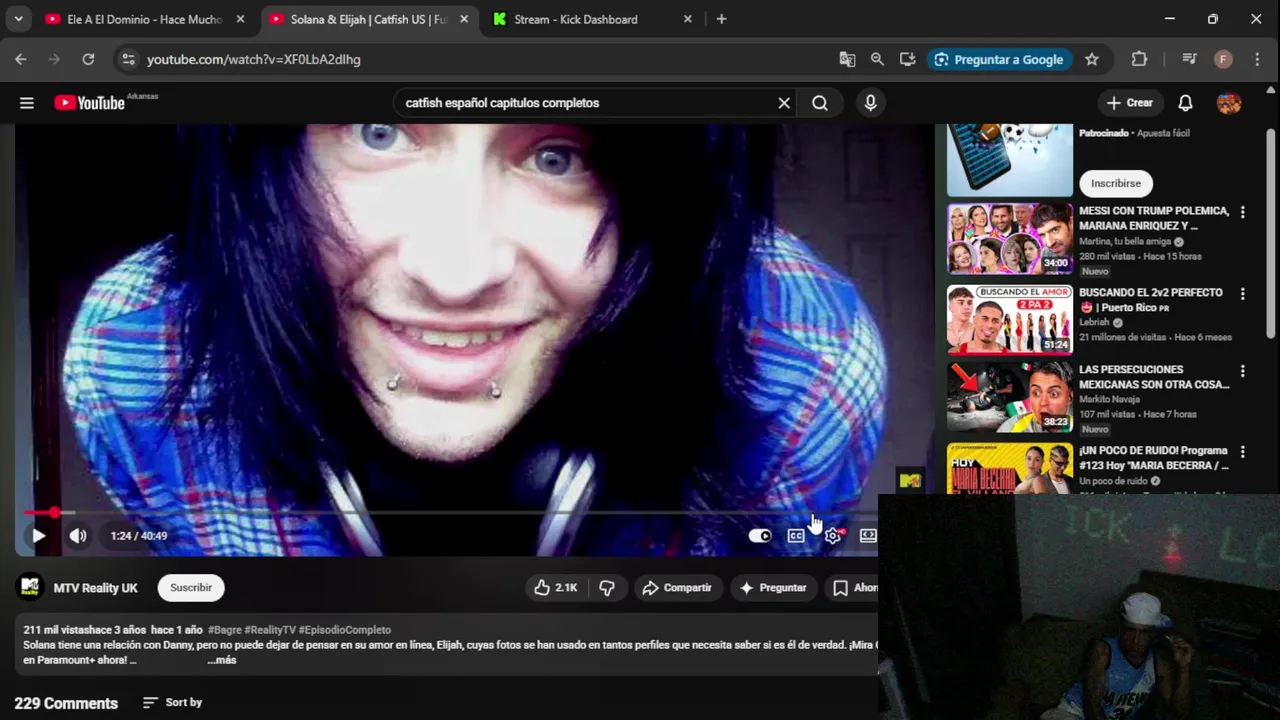Open the tab search dropdown arrow
Screen dimensions: 1280x720
point(18,19)
